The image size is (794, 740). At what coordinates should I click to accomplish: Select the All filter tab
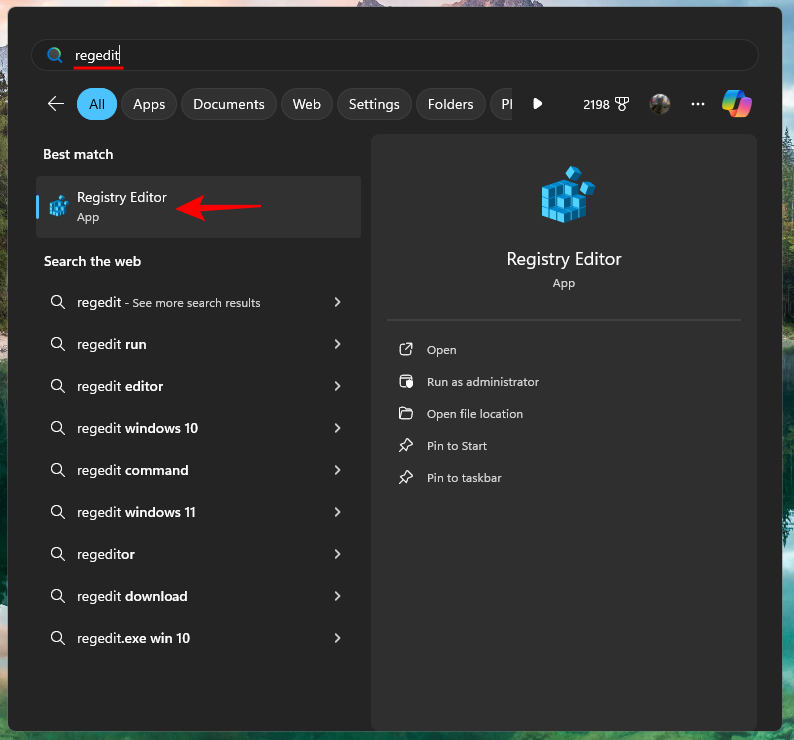click(97, 104)
